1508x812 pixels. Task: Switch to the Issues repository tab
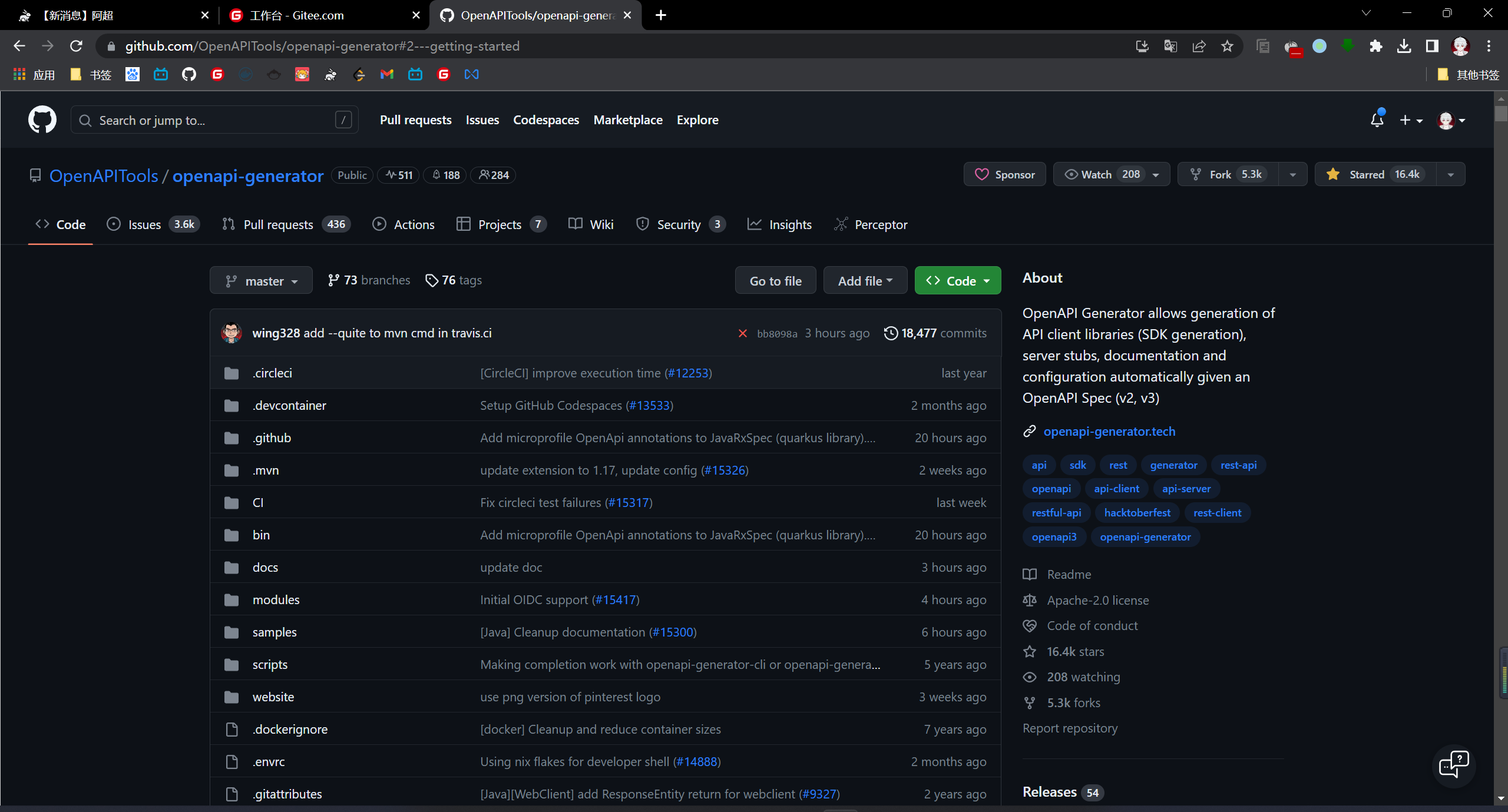tap(153, 224)
